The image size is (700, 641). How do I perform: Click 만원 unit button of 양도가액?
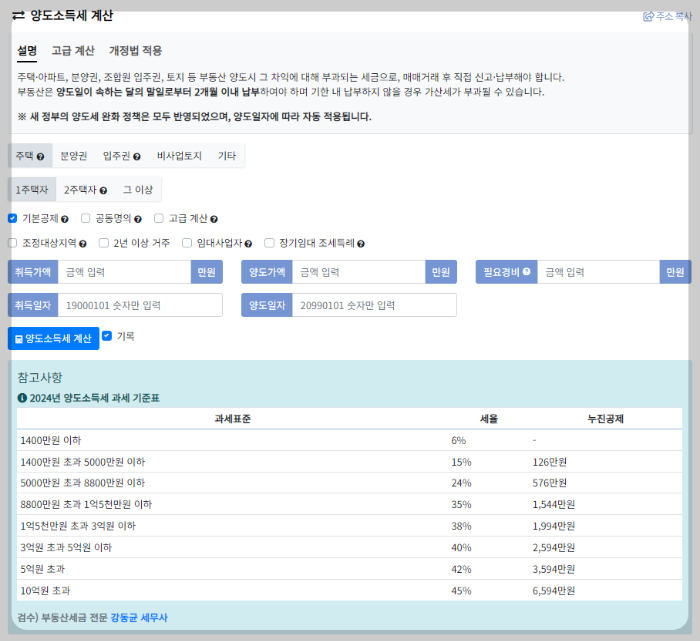coord(441,272)
